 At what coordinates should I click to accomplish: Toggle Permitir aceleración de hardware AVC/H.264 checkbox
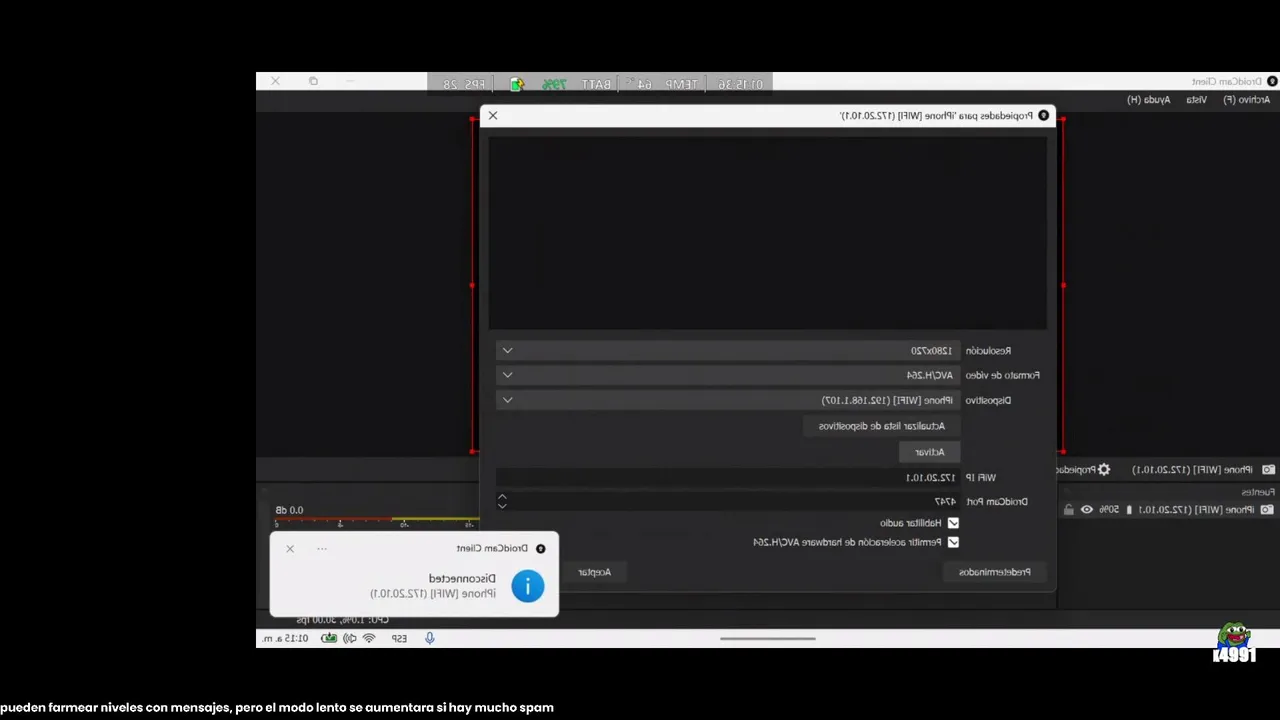coord(953,542)
